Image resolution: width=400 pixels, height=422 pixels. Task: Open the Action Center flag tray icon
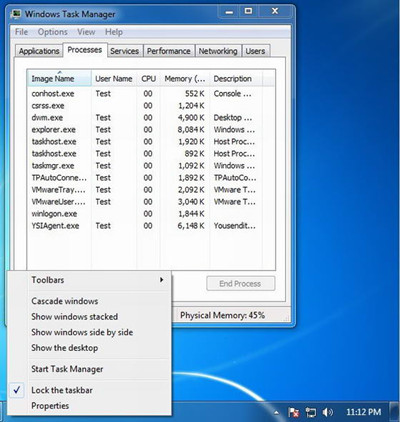(x=294, y=412)
